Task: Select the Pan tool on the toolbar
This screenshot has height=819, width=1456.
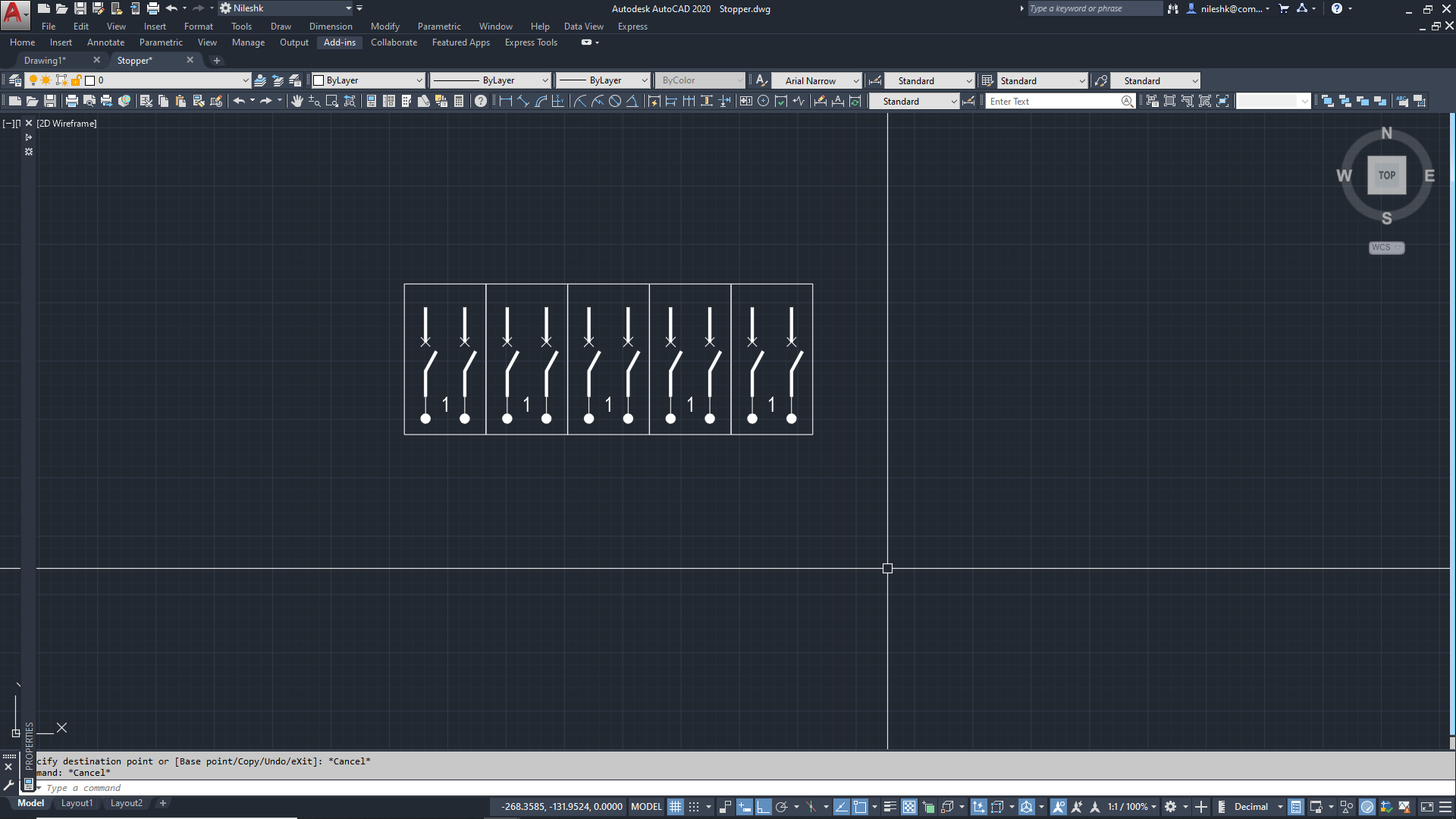Action: [297, 100]
